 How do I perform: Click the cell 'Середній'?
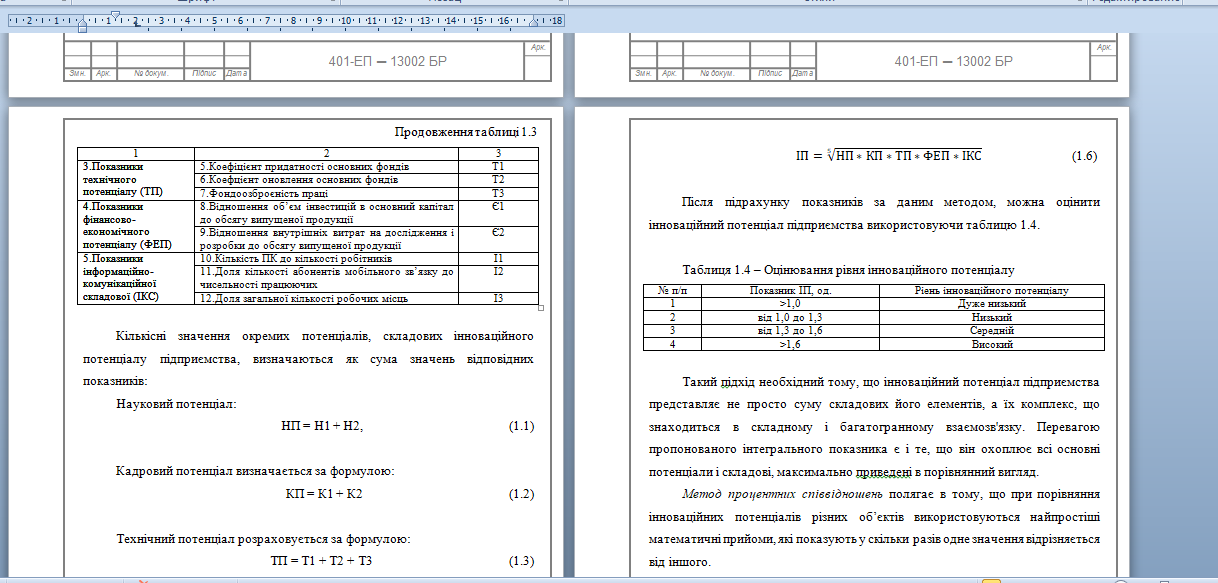(992, 330)
